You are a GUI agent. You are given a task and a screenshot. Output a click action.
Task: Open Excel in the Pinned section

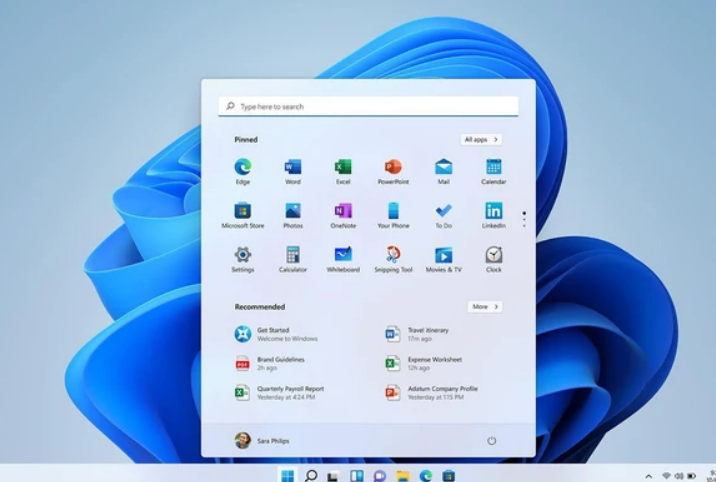(343, 171)
